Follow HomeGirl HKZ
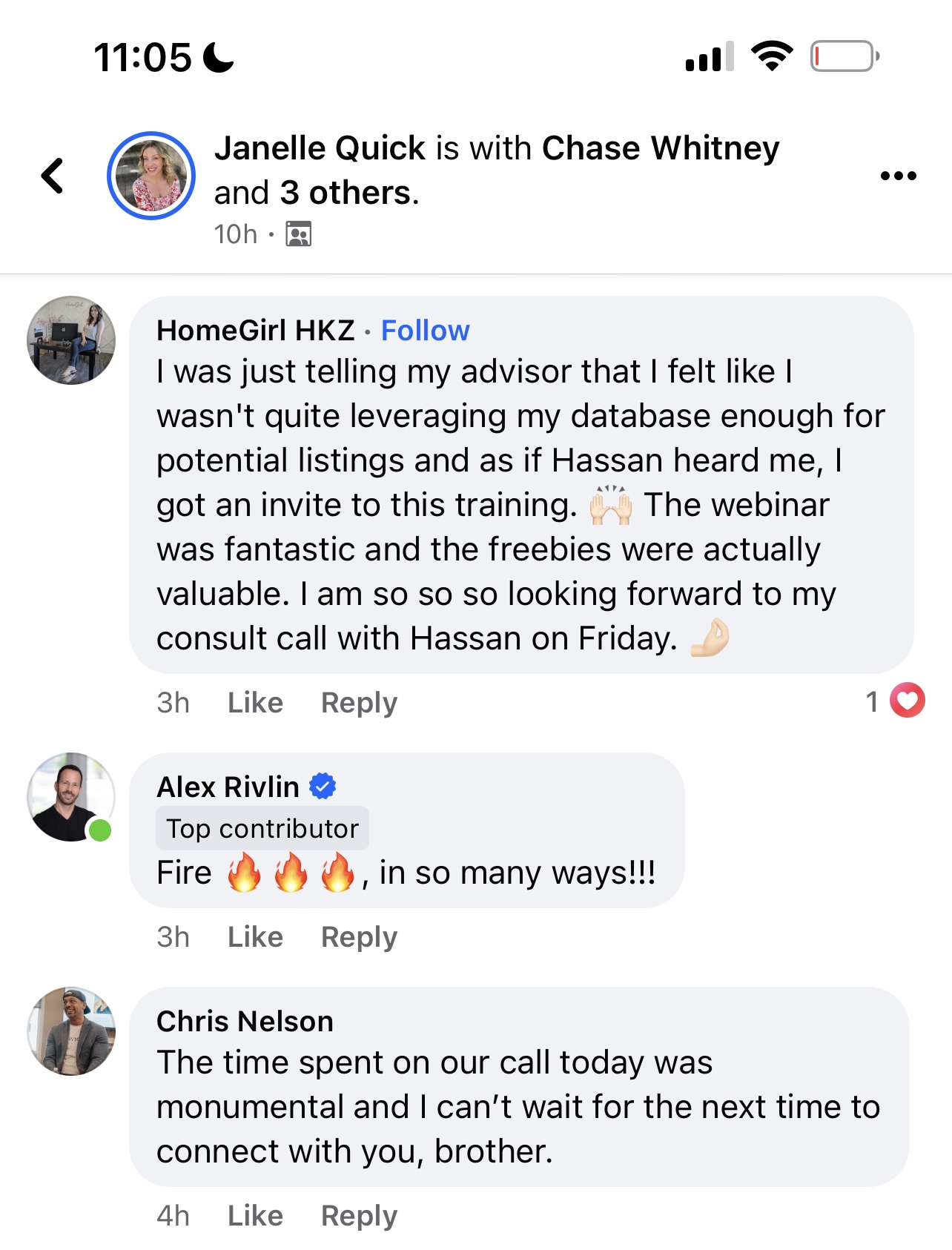This screenshot has height=1250, width=952. point(425,331)
